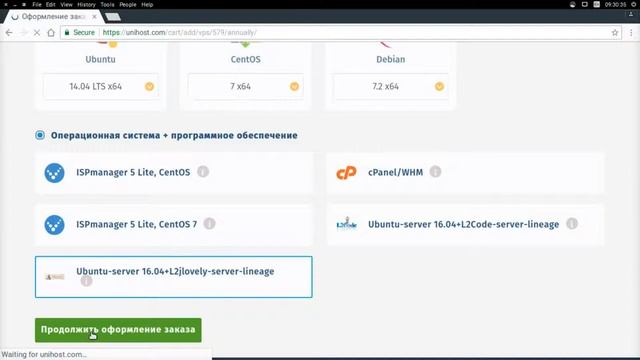Open a new browser tab

pyautogui.click(x=113, y=17)
